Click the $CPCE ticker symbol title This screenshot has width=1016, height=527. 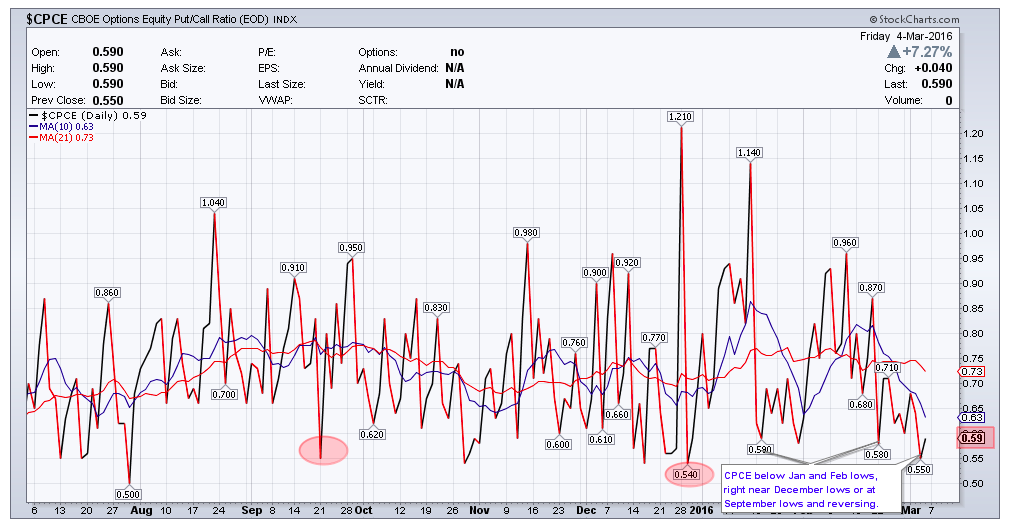pos(47,19)
